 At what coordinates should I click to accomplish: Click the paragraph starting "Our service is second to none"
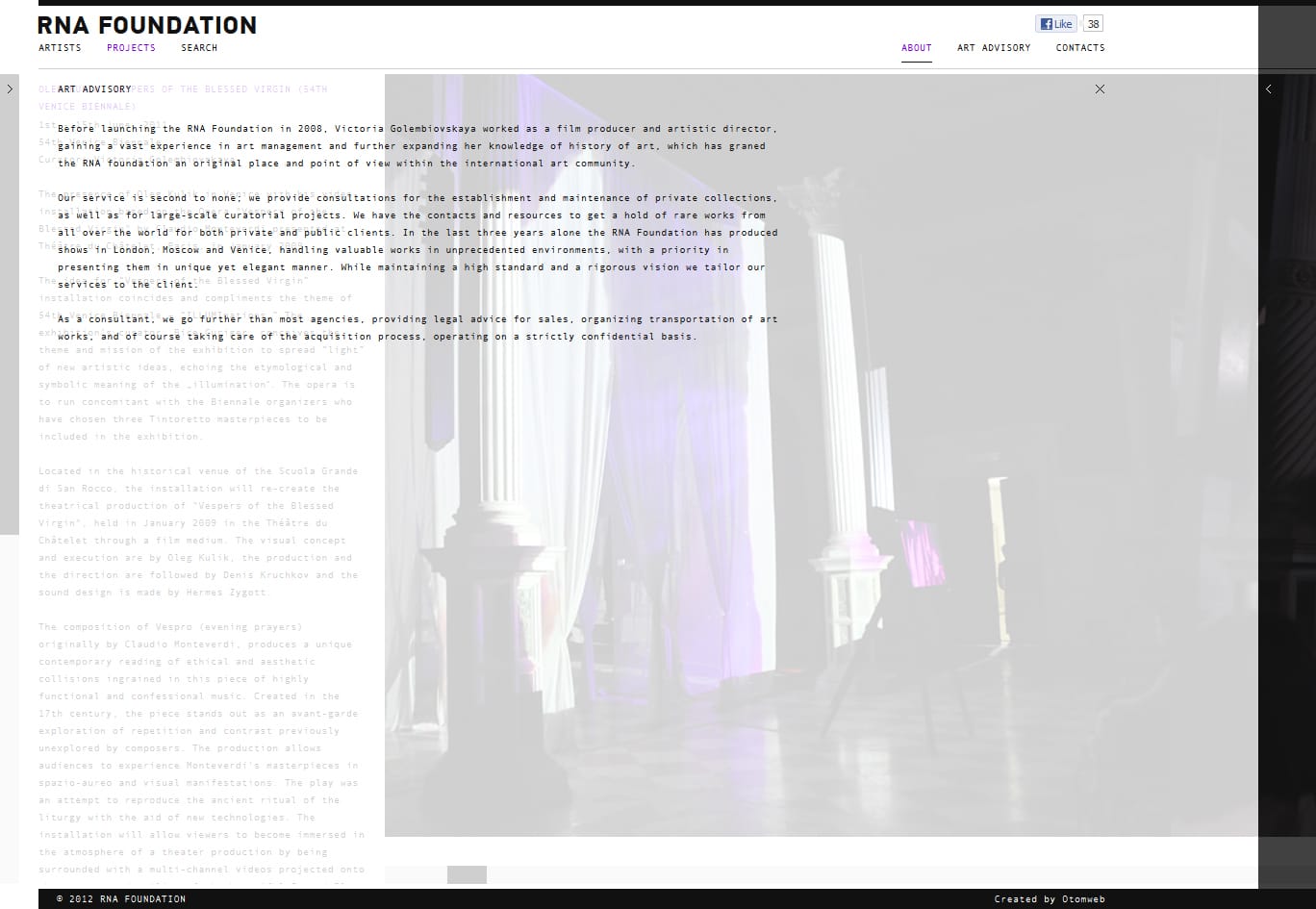click(x=418, y=241)
